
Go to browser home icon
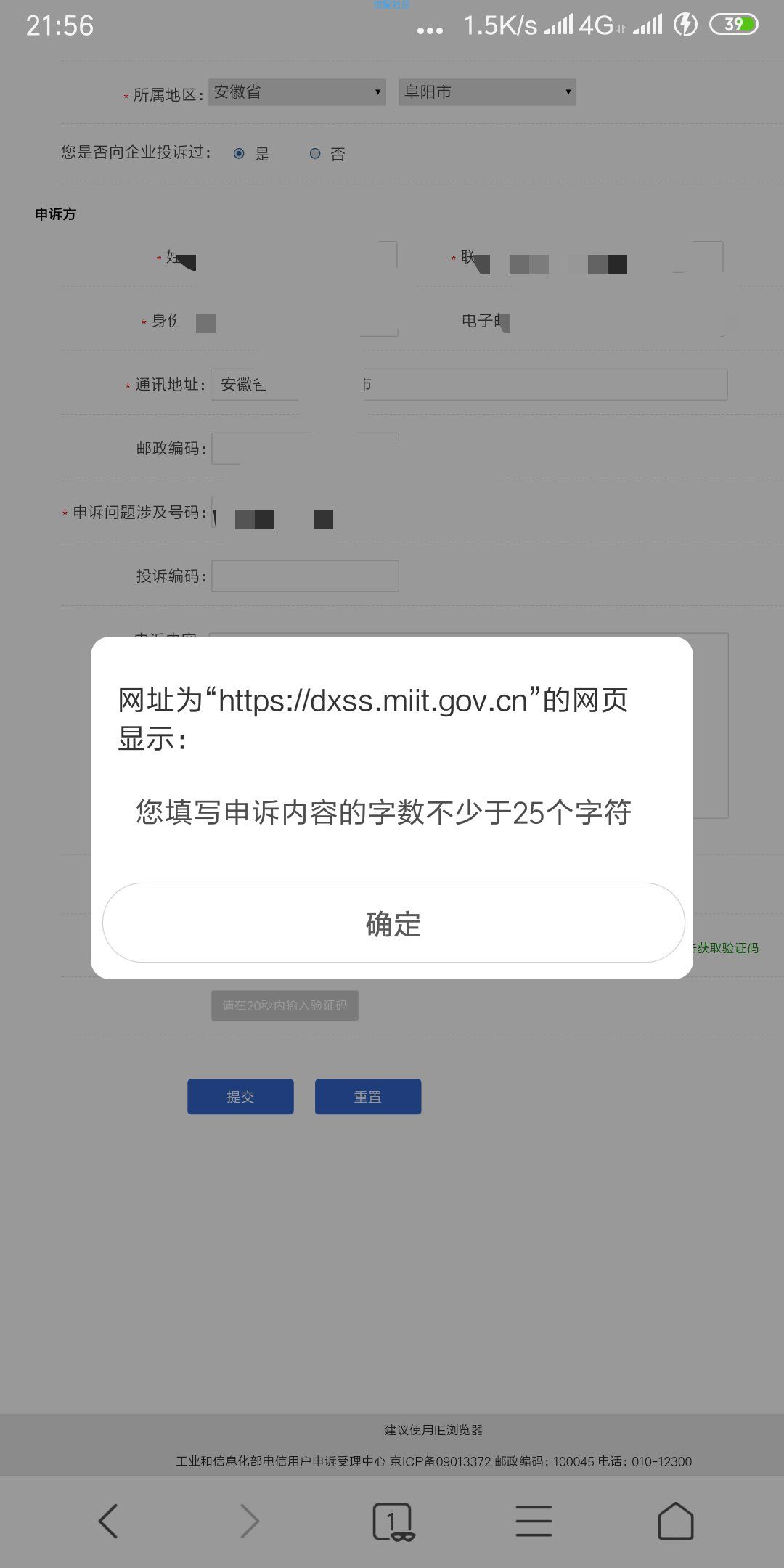[x=675, y=1520]
